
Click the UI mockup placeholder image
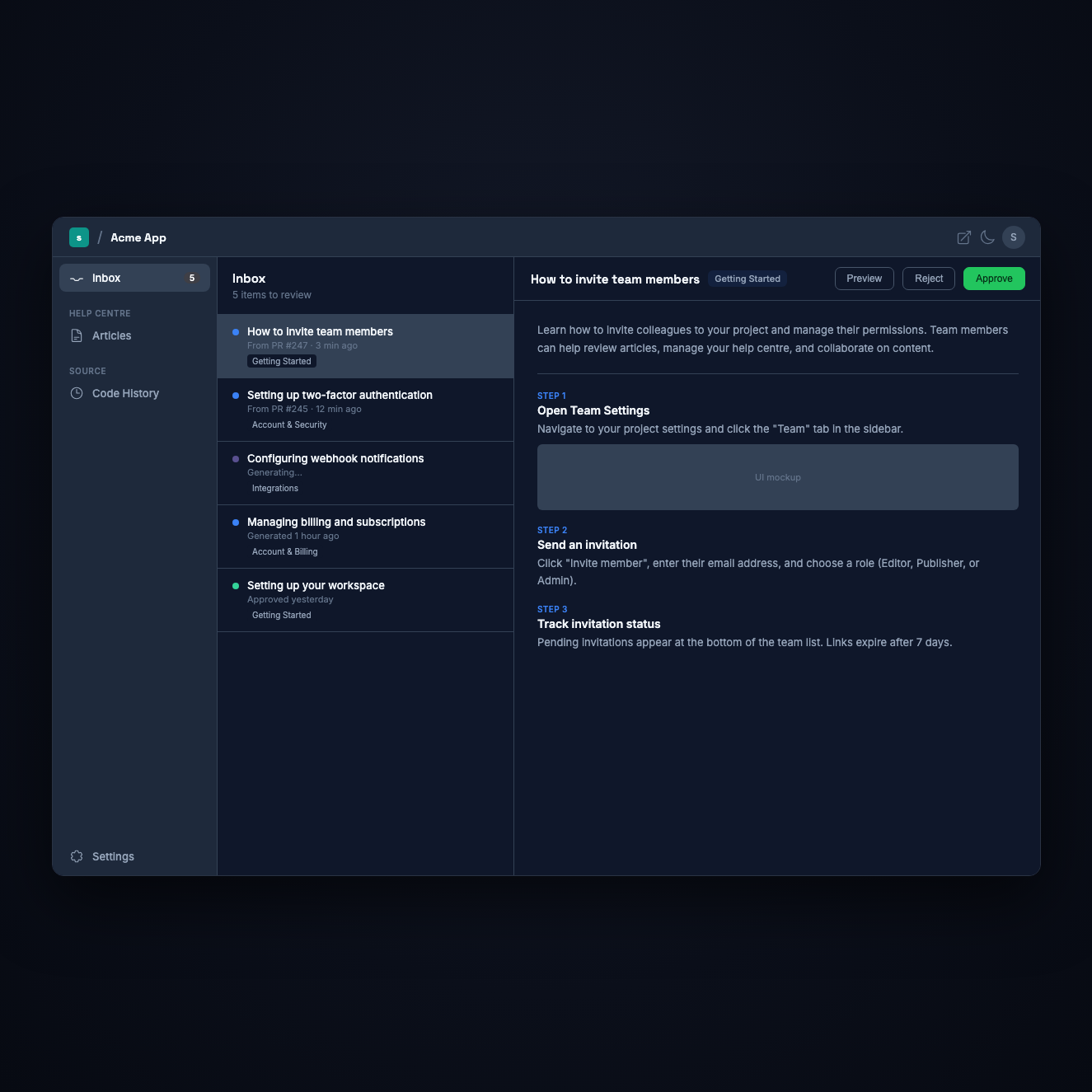(x=778, y=477)
